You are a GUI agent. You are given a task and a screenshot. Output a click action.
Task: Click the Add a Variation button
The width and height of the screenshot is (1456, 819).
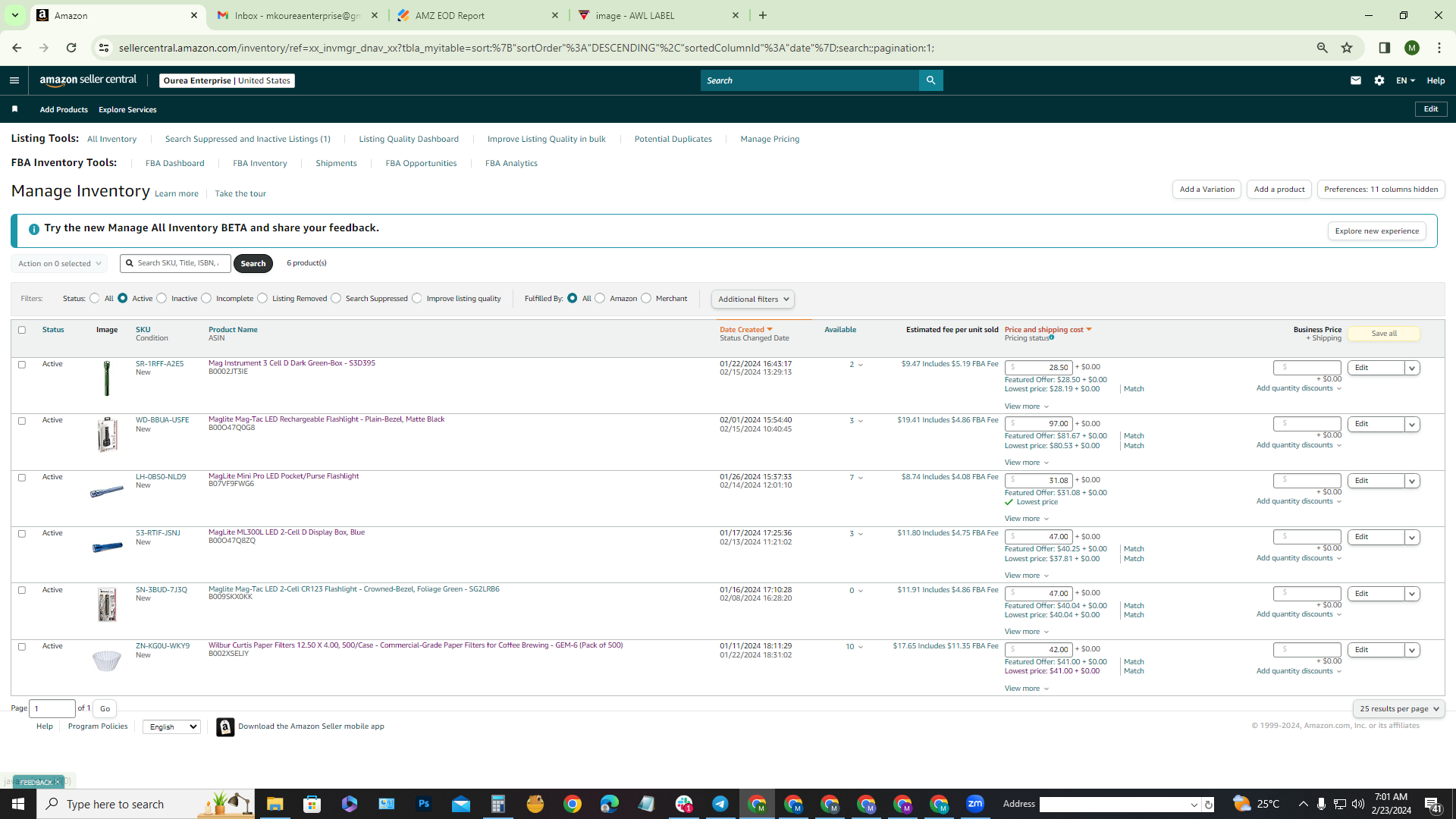click(x=1207, y=190)
